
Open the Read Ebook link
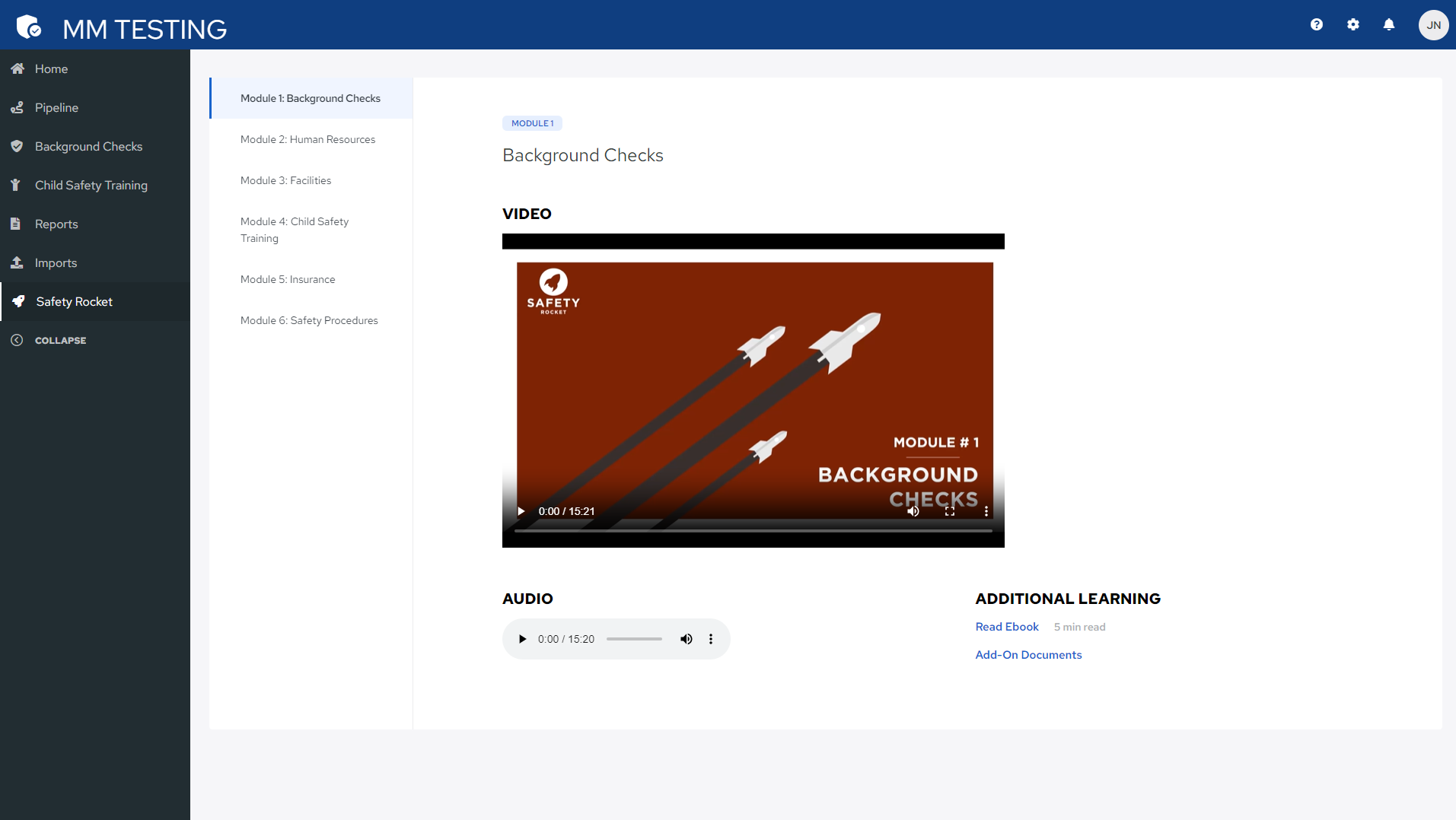pyautogui.click(x=1006, y=627)
